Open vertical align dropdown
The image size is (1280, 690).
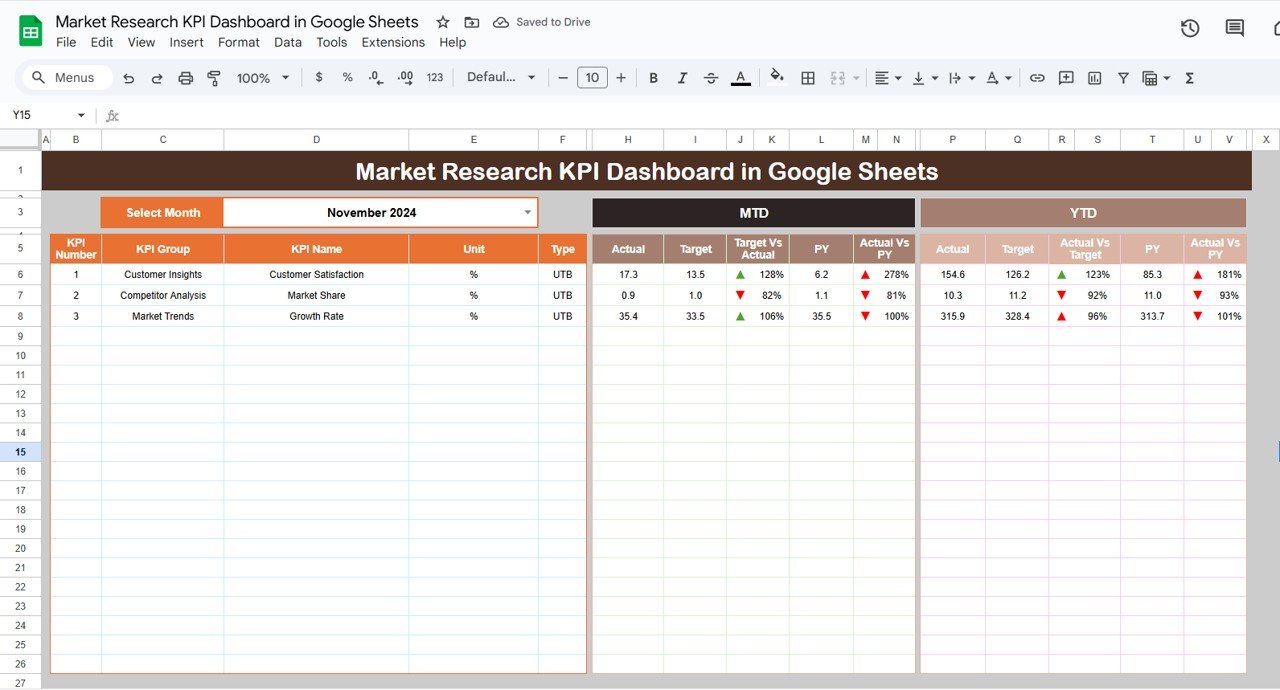924,78
